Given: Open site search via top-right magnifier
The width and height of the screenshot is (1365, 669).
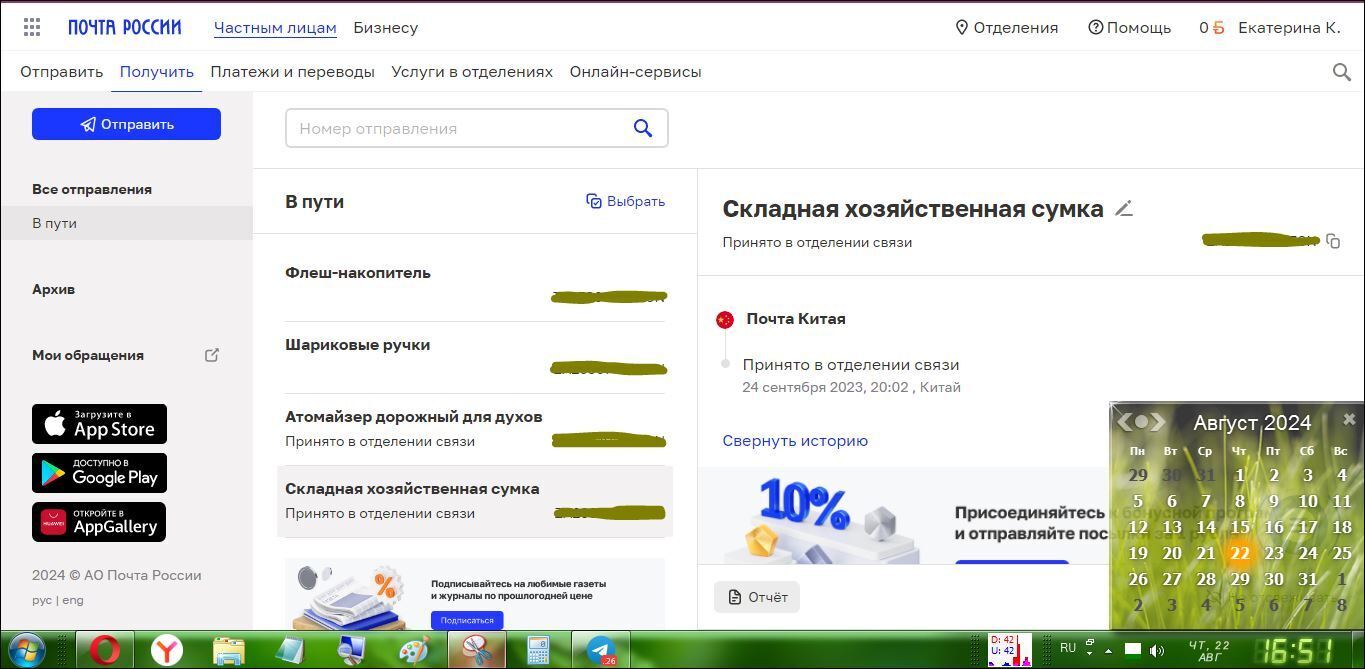Looking at the screenshot, I should click(x=1342, y=72).
